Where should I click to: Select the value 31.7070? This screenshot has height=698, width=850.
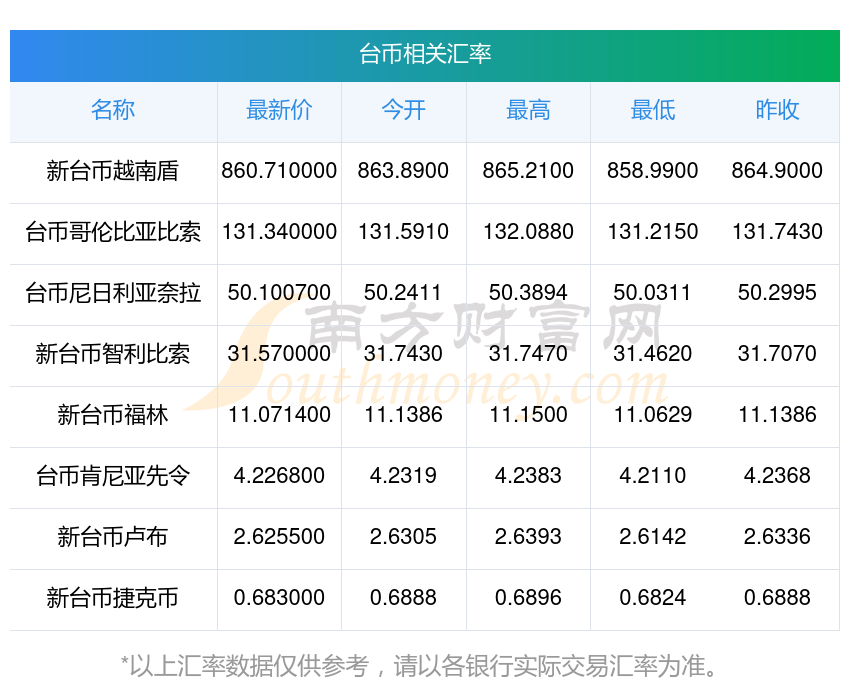[x=777, y=354]
